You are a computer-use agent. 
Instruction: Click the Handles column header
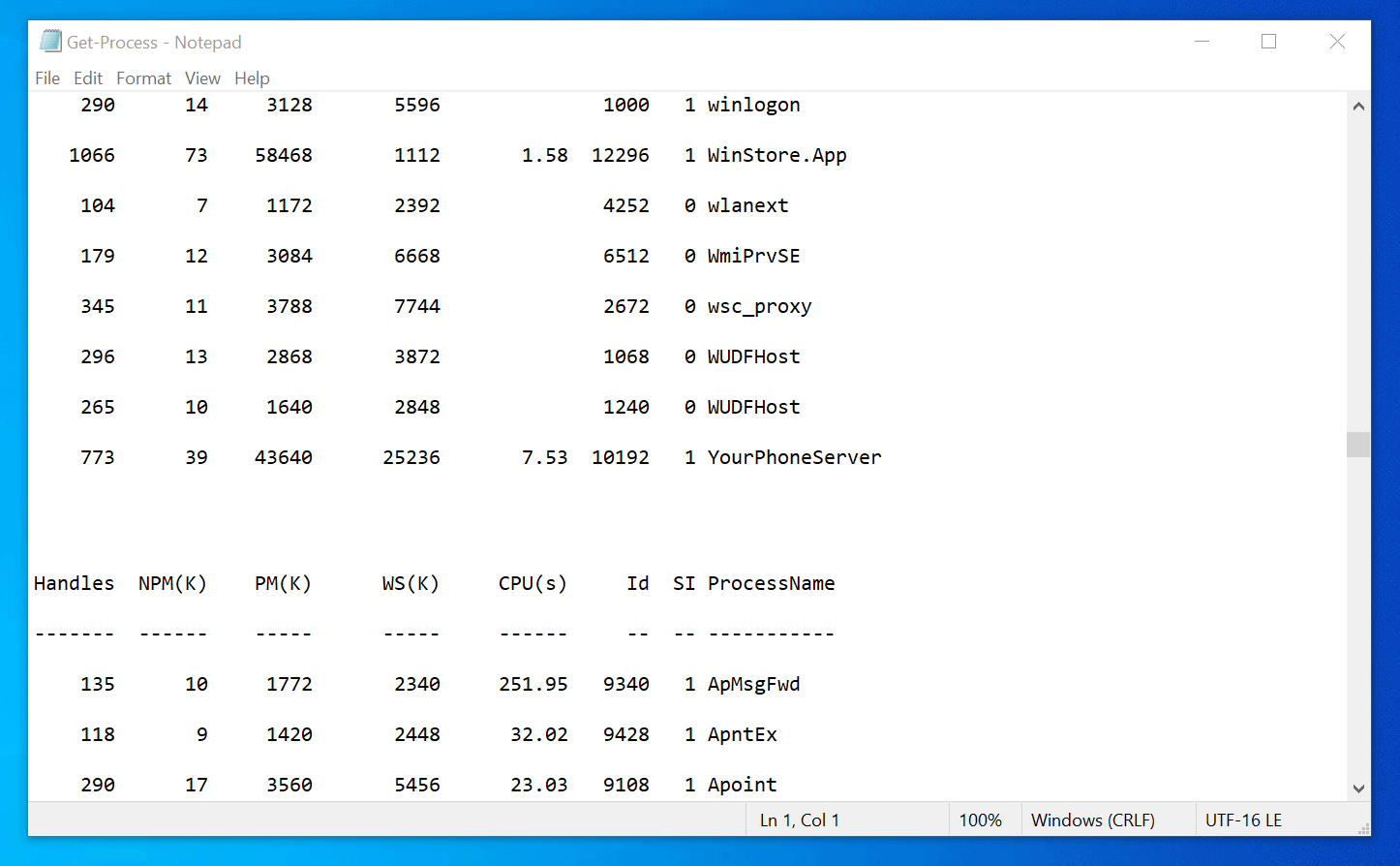tap(75, 583)
